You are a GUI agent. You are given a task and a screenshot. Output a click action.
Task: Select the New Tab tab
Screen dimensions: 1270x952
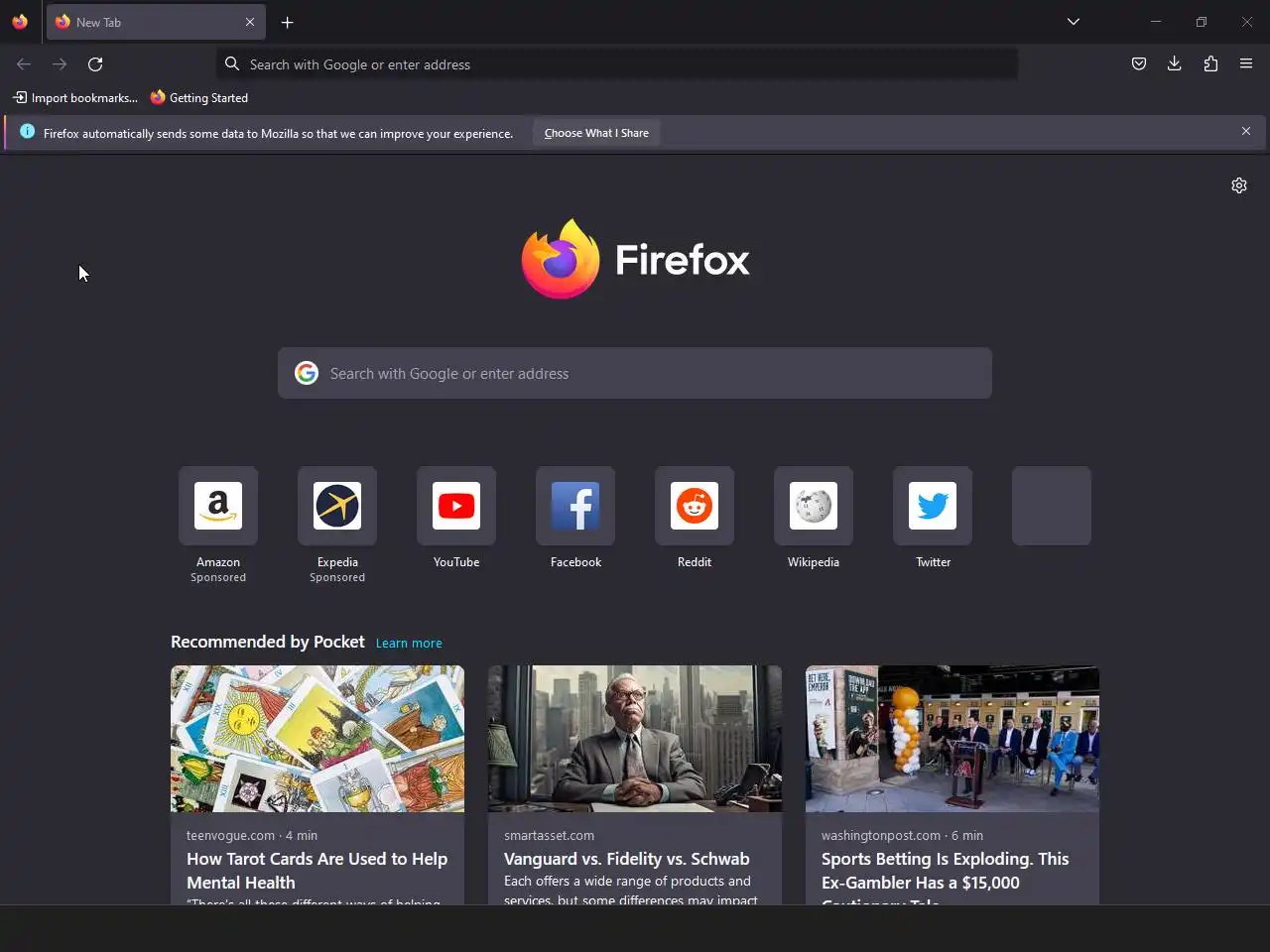point(156,22)
